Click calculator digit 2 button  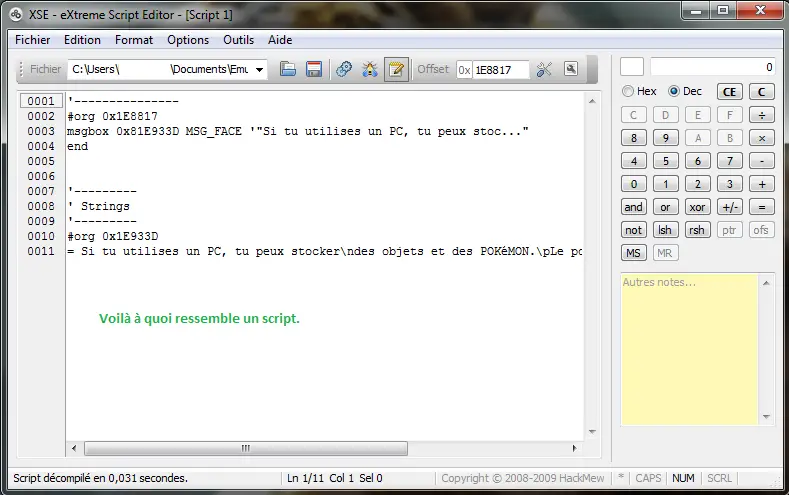[697, 184]
